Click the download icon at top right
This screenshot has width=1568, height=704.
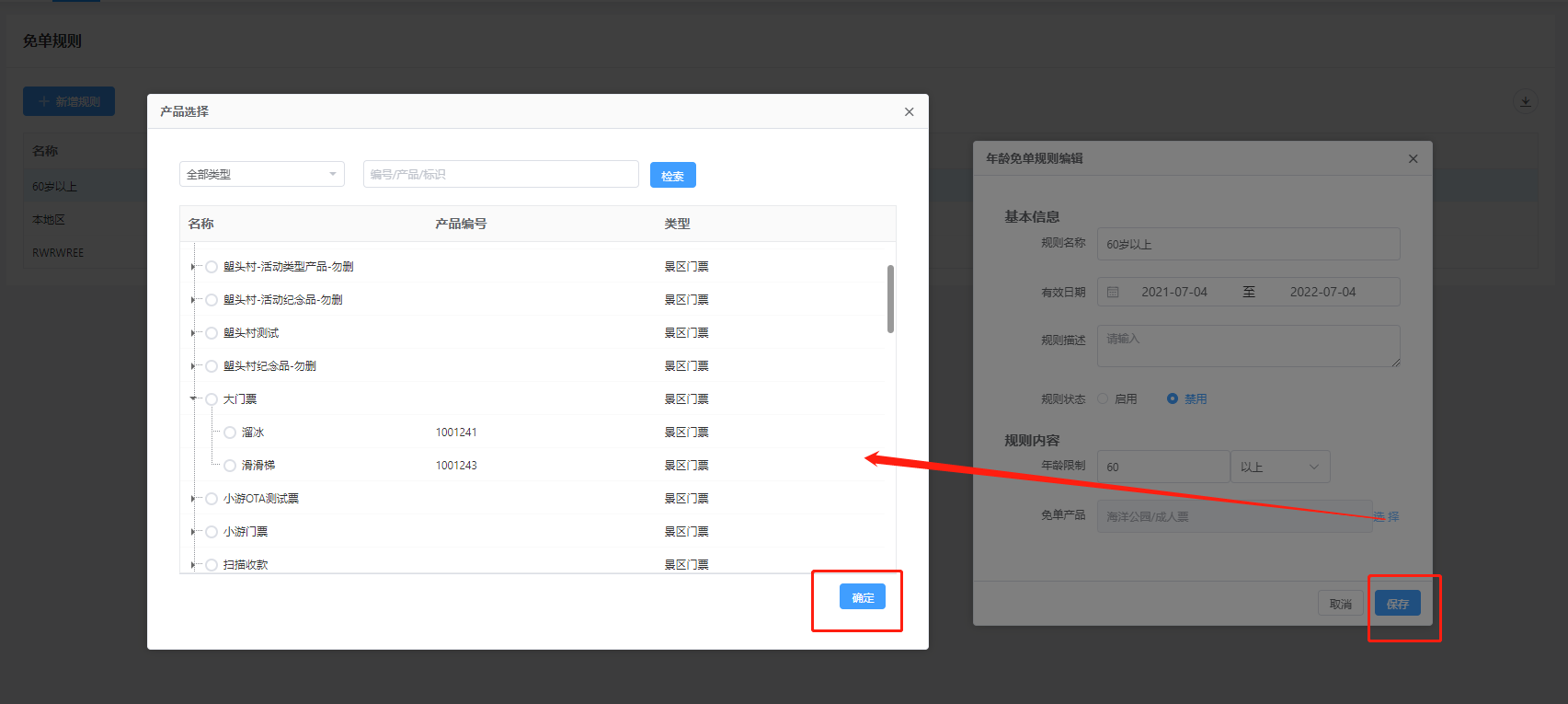point(1526,102)
